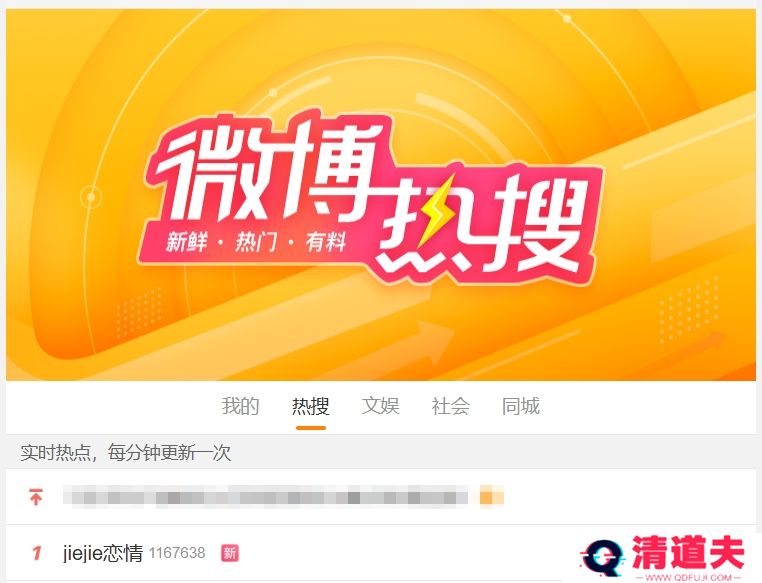Click the 新鲜·热门·有料 slogan
The width and height of the screenshot is (762, 583).
click(256, 241)
